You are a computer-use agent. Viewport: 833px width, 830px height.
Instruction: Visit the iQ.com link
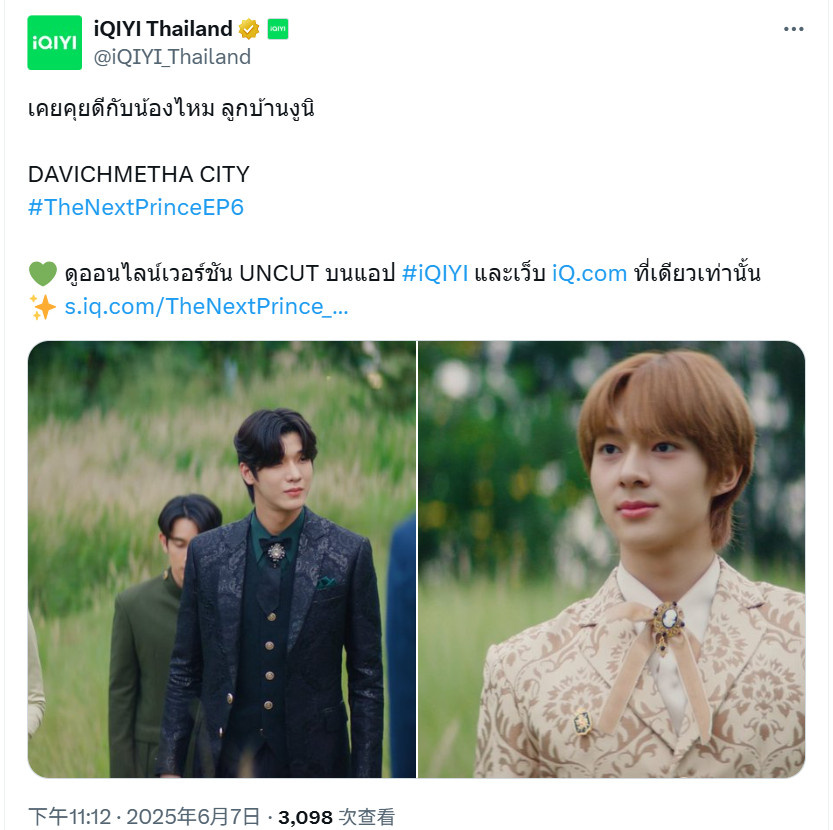[590, 273]
